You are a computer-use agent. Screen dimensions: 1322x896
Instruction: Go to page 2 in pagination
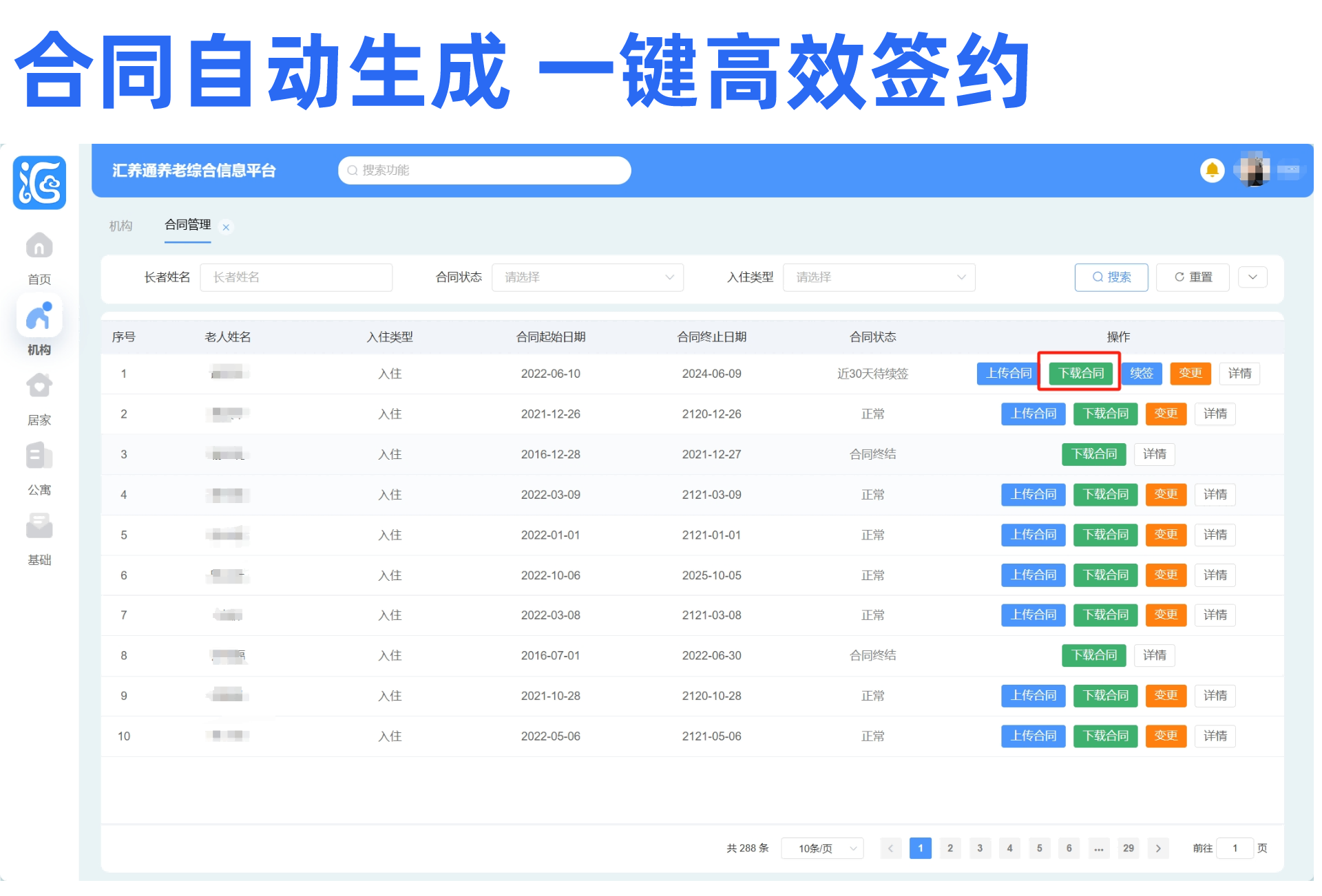pyautogui.click(x=950, y=848)
